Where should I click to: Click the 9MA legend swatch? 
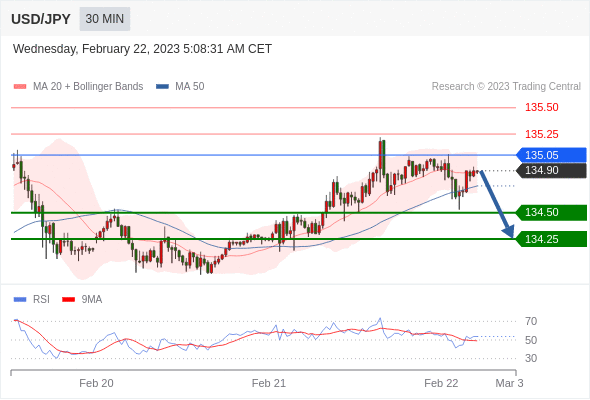(68, 300)
